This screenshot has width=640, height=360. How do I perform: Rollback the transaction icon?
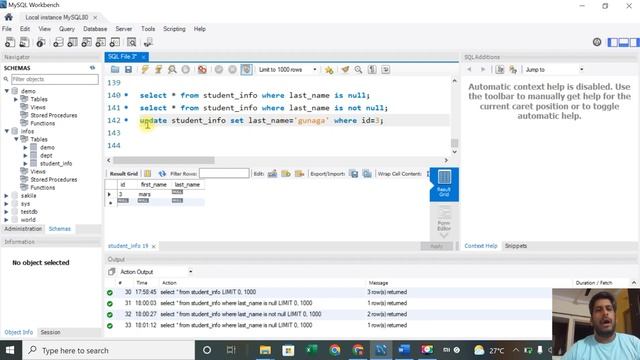click(232, 70)
